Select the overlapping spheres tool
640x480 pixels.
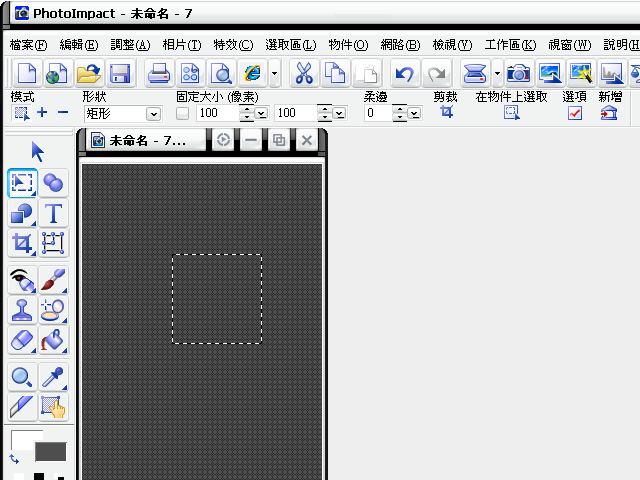[x=53, y=183]
